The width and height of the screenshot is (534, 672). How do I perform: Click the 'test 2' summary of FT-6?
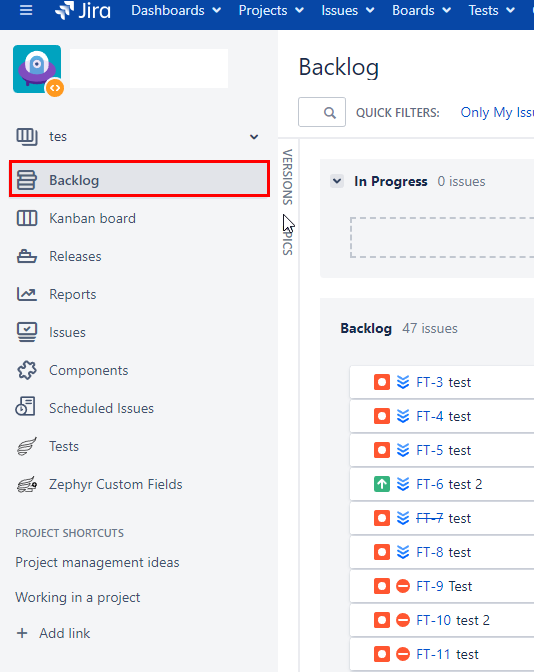tap(465, 484)
